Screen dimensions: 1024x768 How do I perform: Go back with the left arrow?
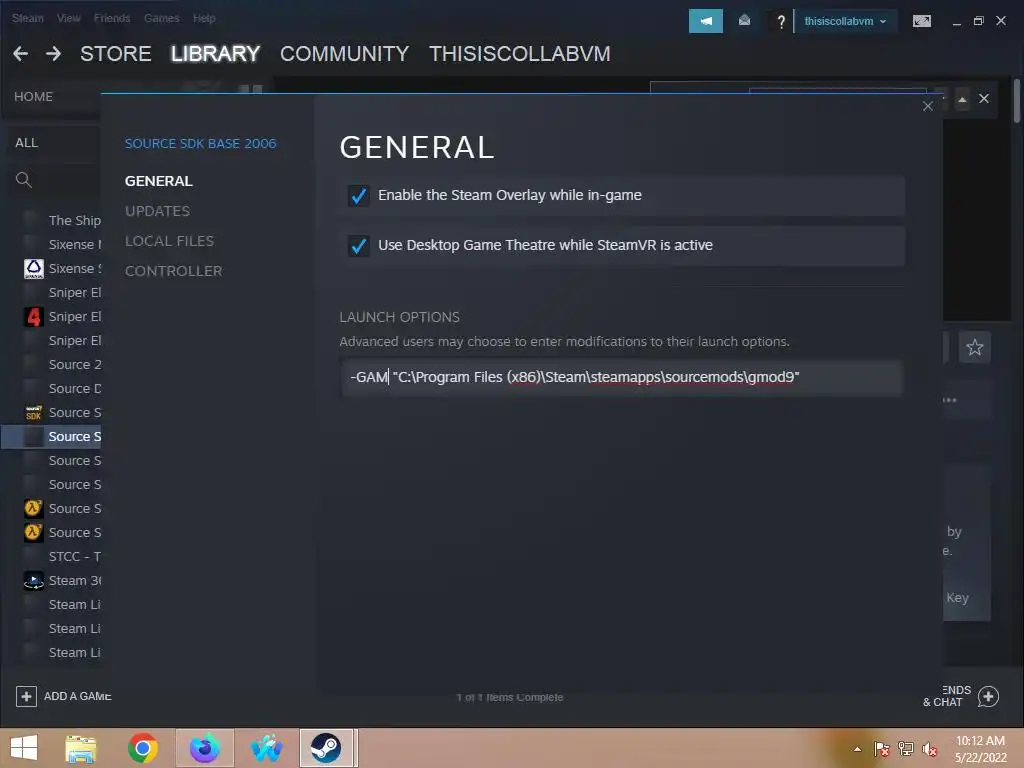pos(20,54)
